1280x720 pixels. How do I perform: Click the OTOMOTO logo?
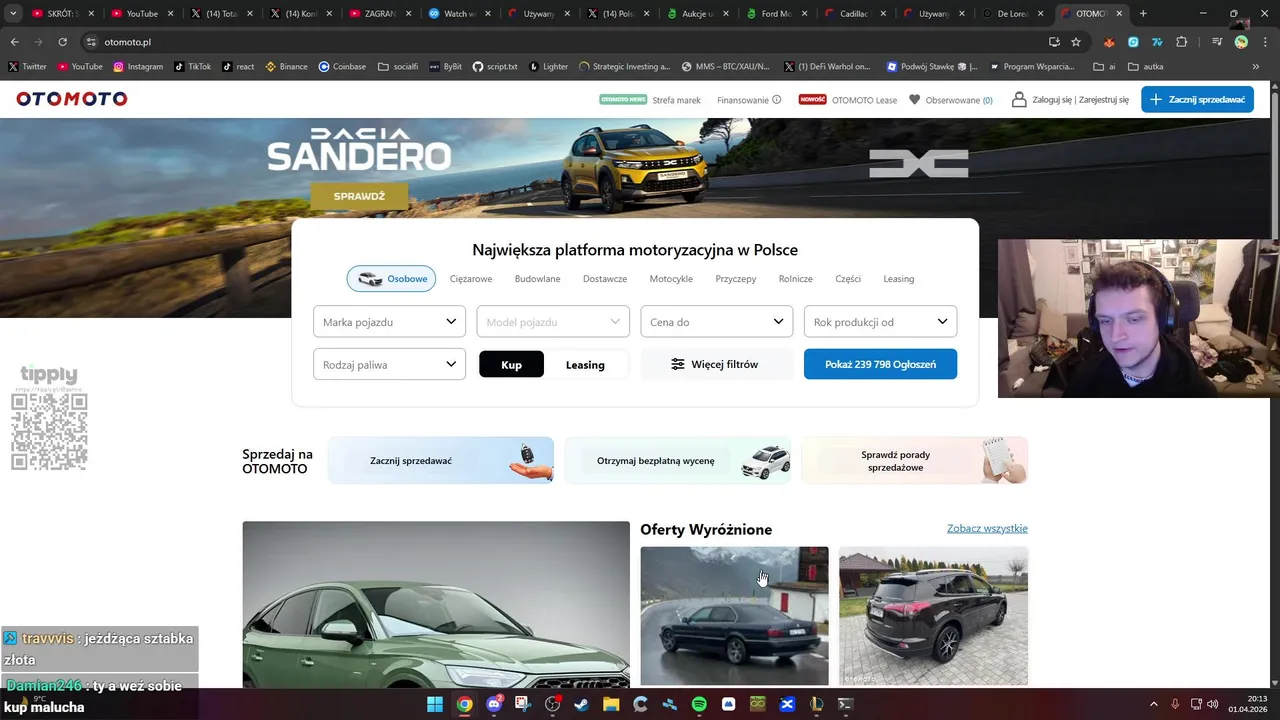pos(72,99)
